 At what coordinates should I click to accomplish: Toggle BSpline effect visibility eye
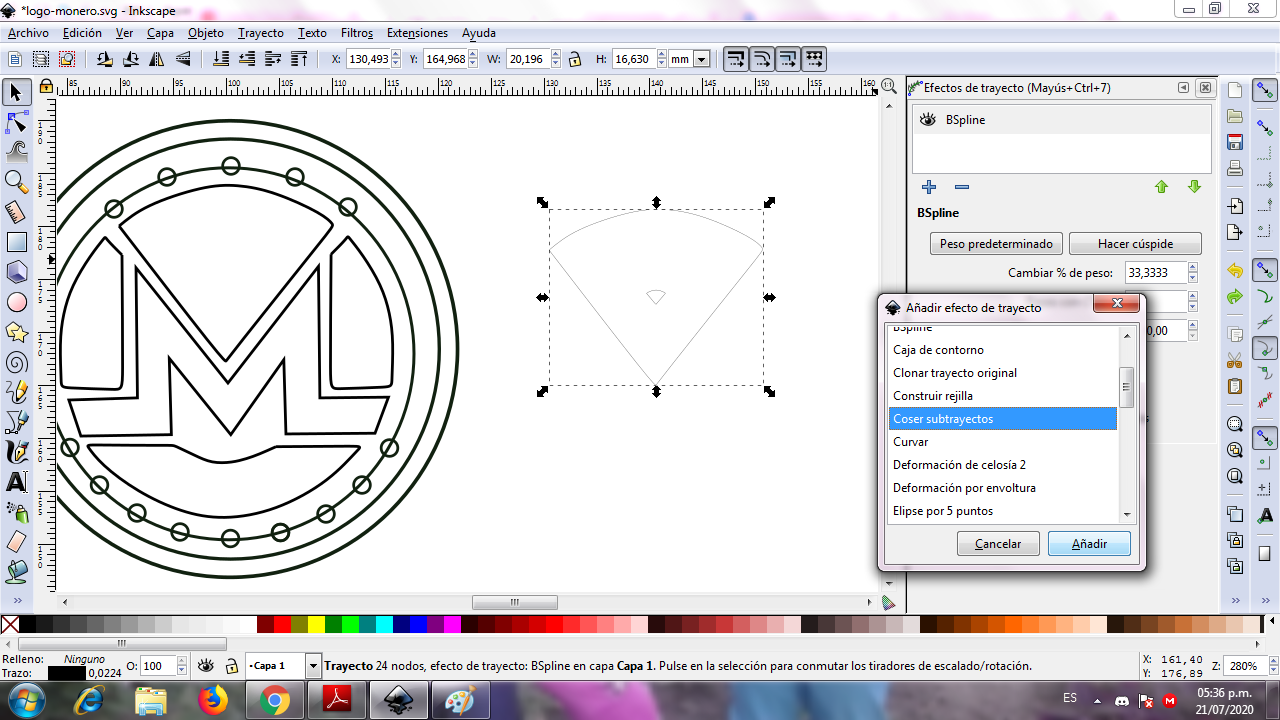click(x=928, y=120)
